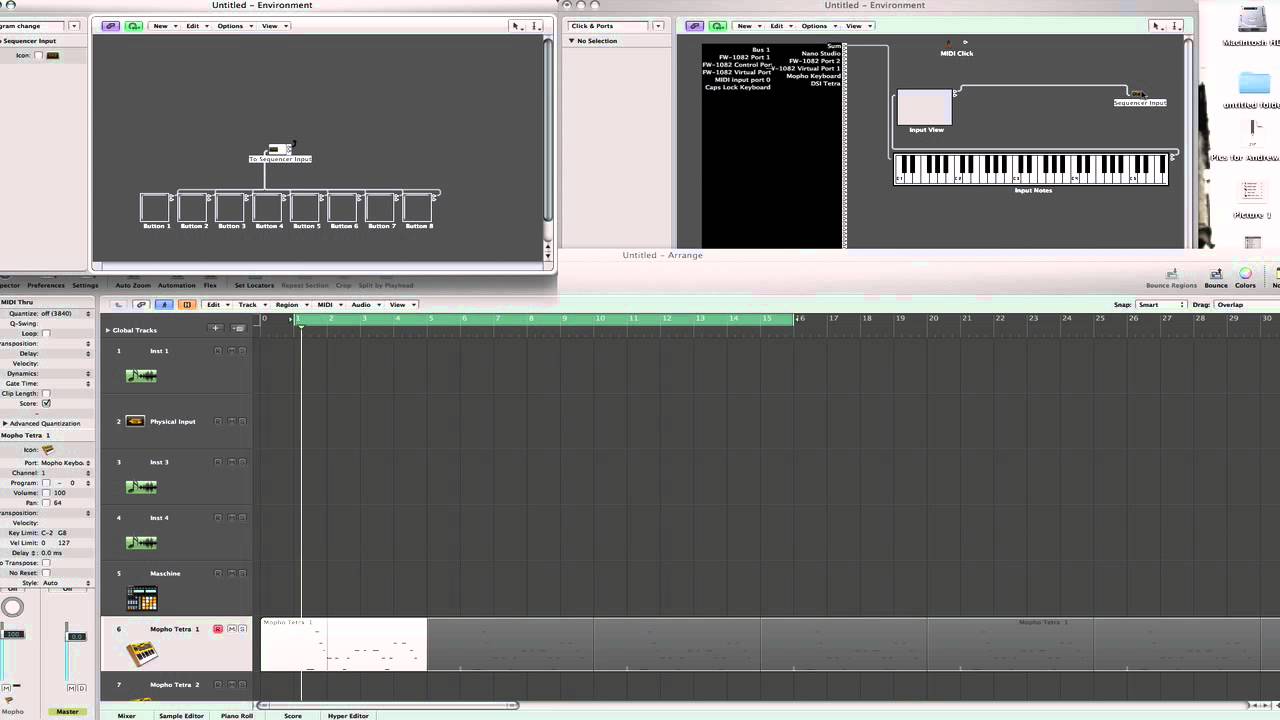Open the Mixer tab
Image resolution: width=1280 pixels, height=720 pixels.
point(127,716)
